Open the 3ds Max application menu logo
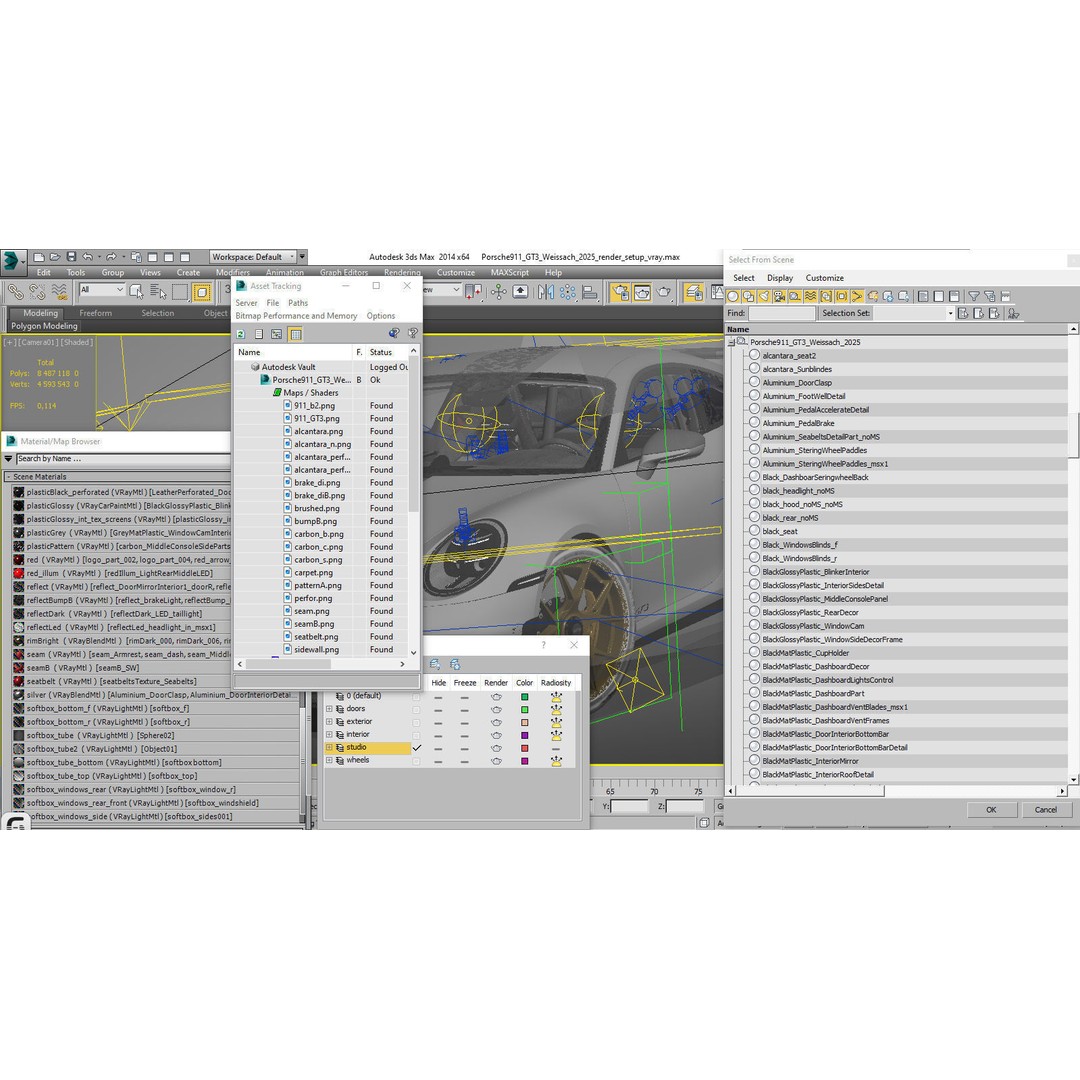The width and height of the screenshot is (1080, 1080). pos(12,262)
